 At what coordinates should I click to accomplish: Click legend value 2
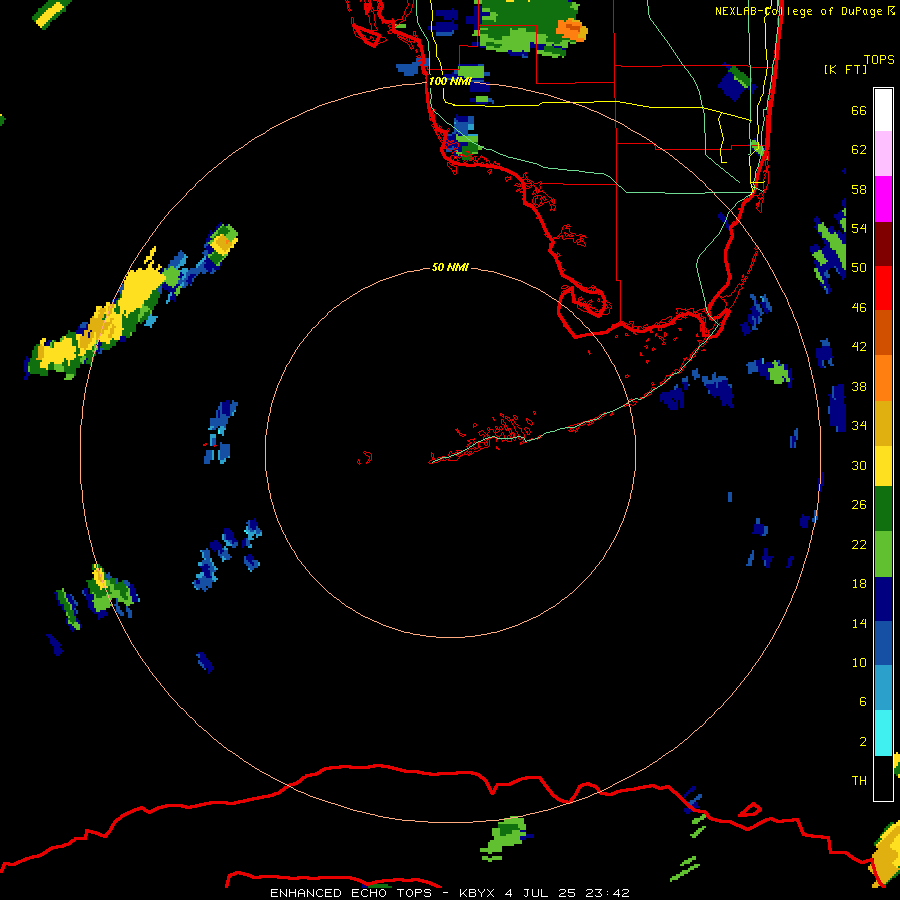coord(863,742)
